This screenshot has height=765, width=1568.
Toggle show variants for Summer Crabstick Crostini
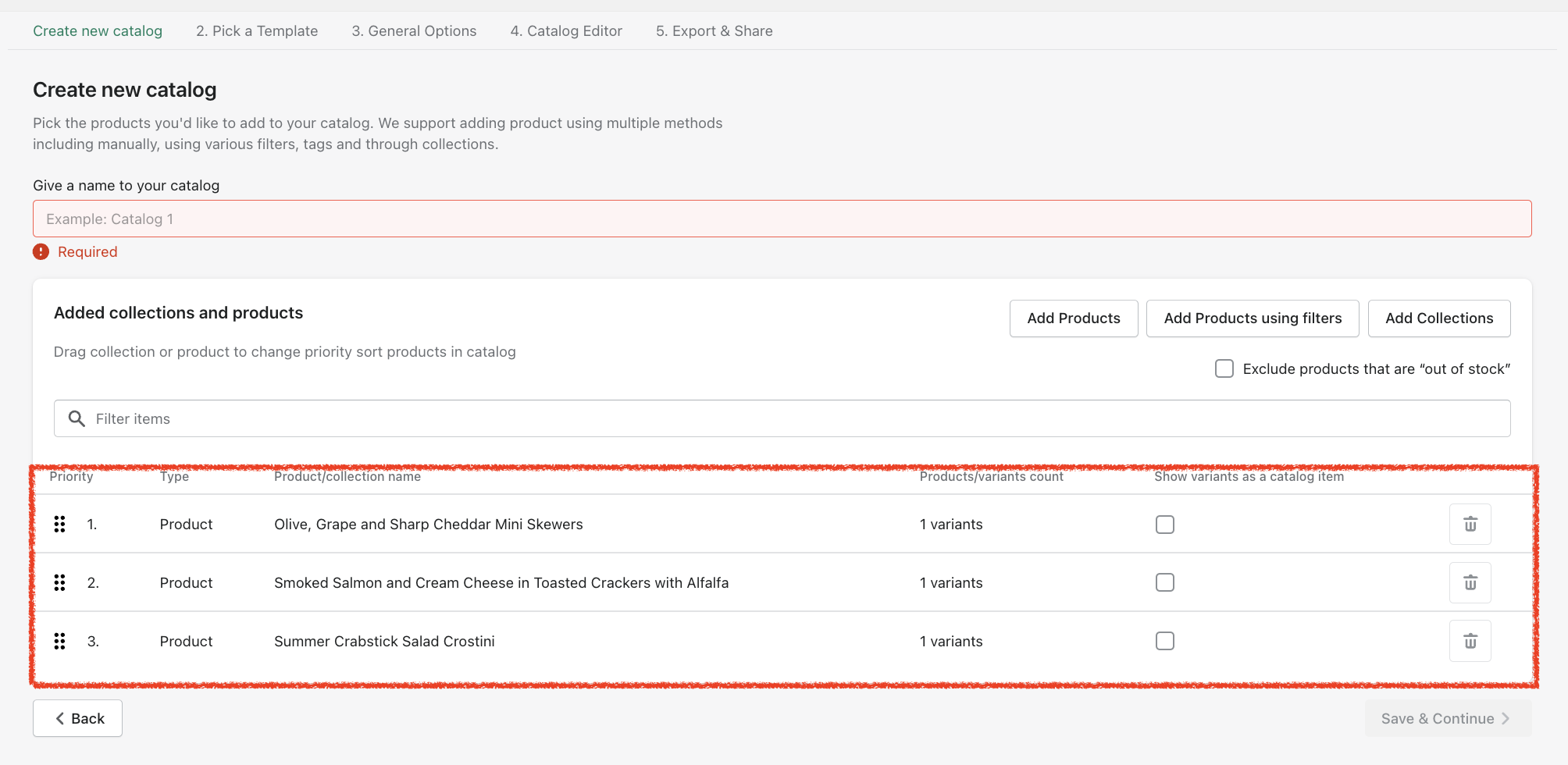(x=1164, y=641)
